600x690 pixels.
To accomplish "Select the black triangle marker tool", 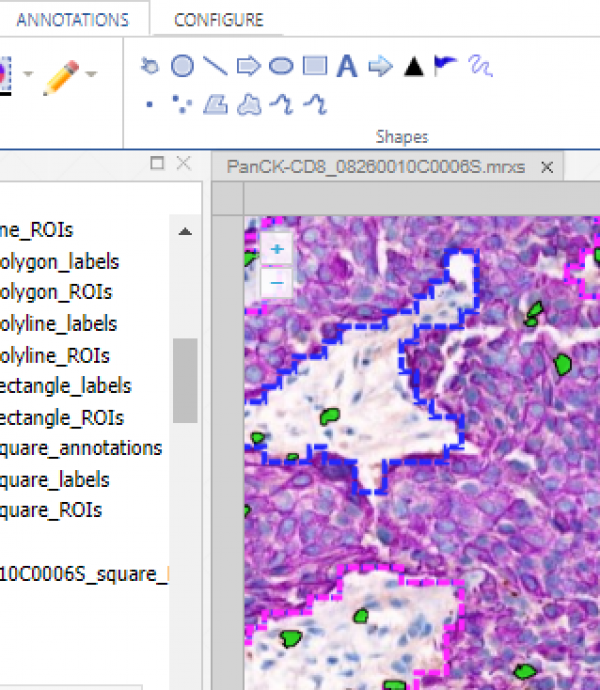I will 414,67.
